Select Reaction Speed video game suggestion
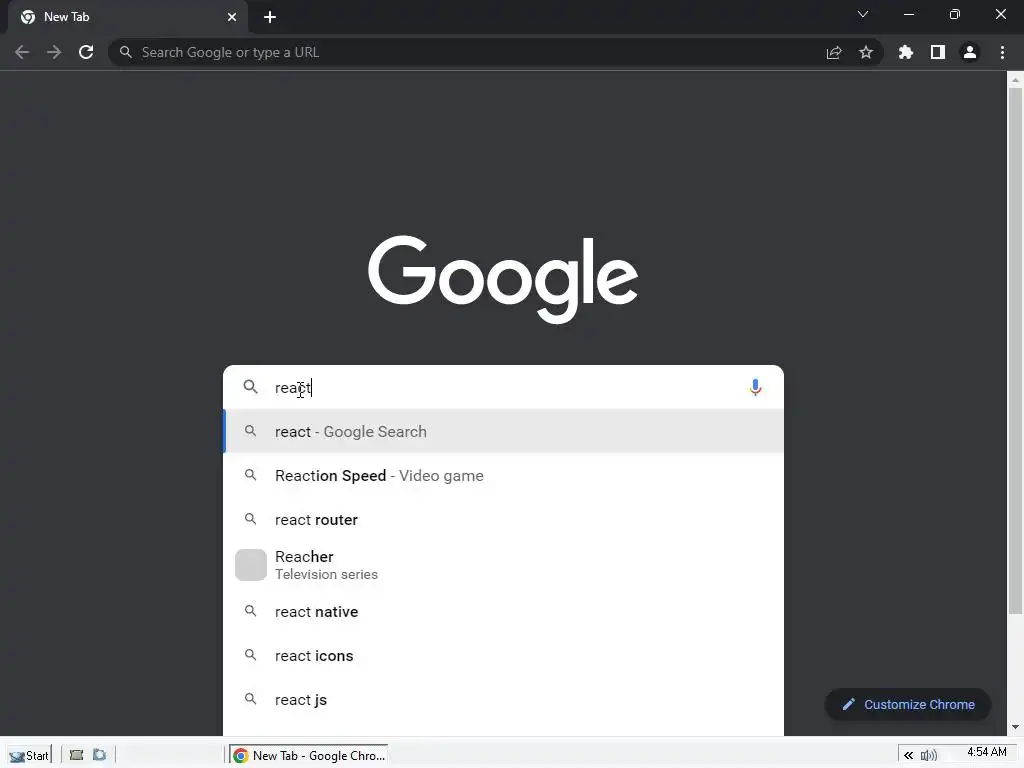The height and width of the screenshot is (768, 1024). [x=504, y=475]
